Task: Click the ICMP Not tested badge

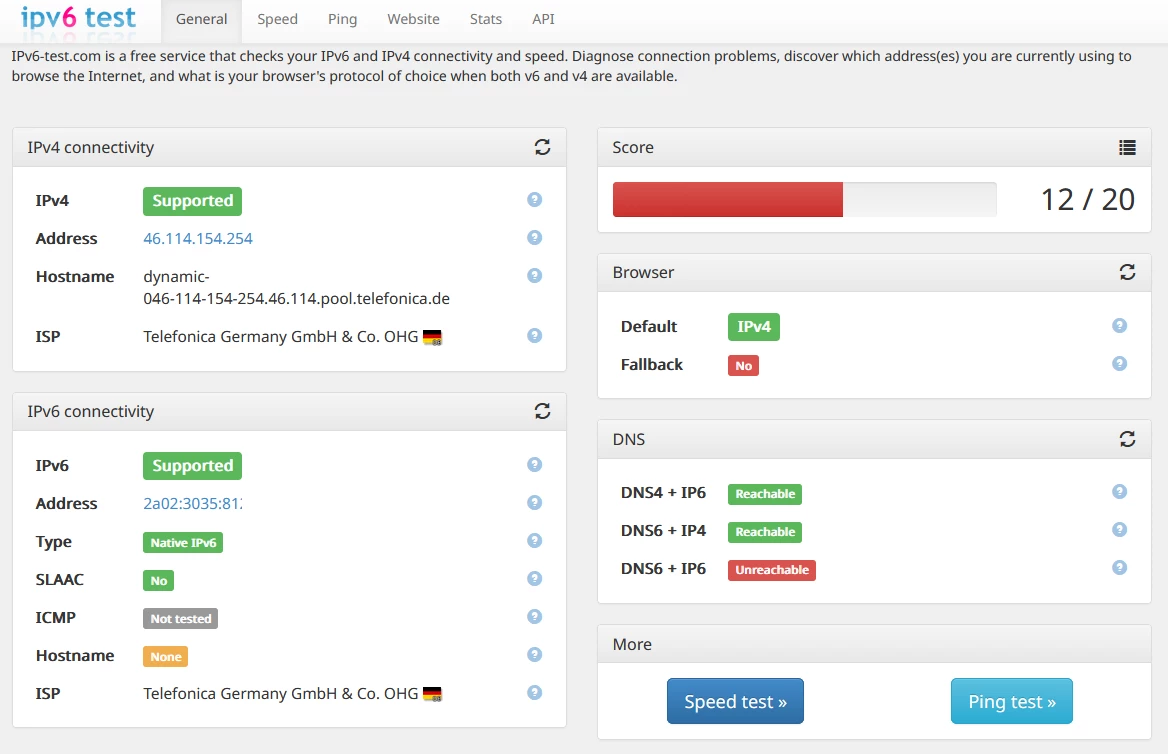Action: point(180,618)
